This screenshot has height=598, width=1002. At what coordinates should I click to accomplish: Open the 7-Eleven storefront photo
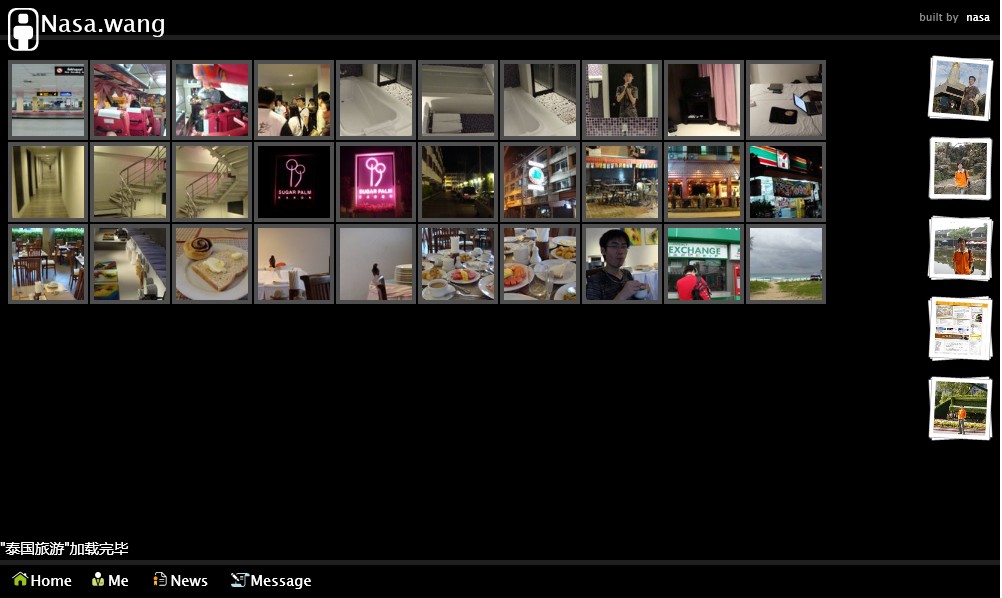(x=785, y=182)
